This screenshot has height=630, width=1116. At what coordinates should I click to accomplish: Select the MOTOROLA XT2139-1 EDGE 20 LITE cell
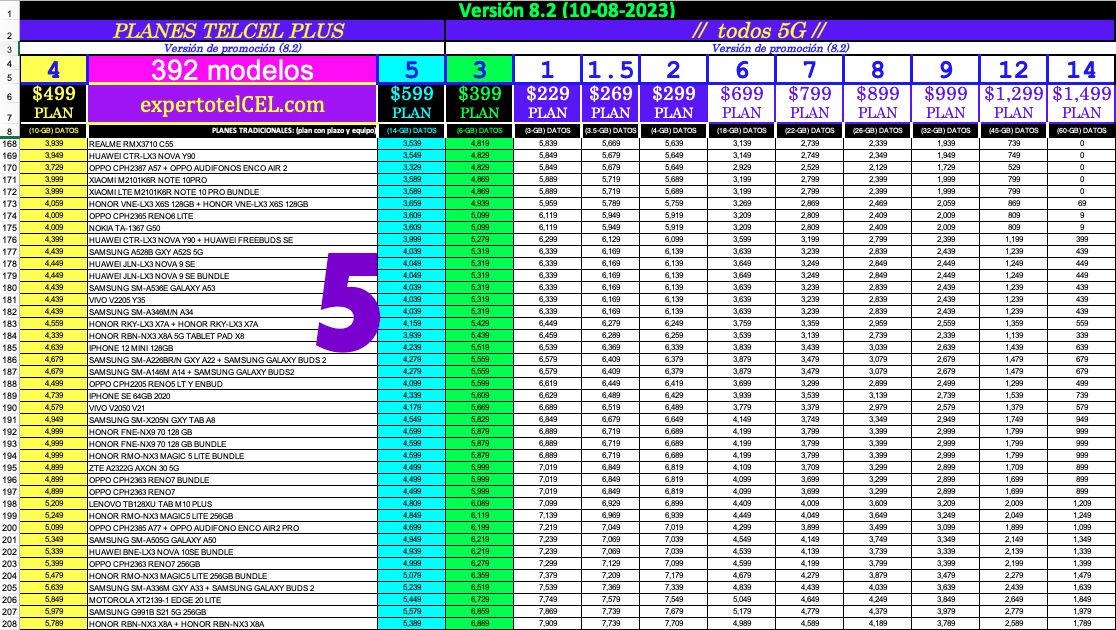tap(232, 599)
